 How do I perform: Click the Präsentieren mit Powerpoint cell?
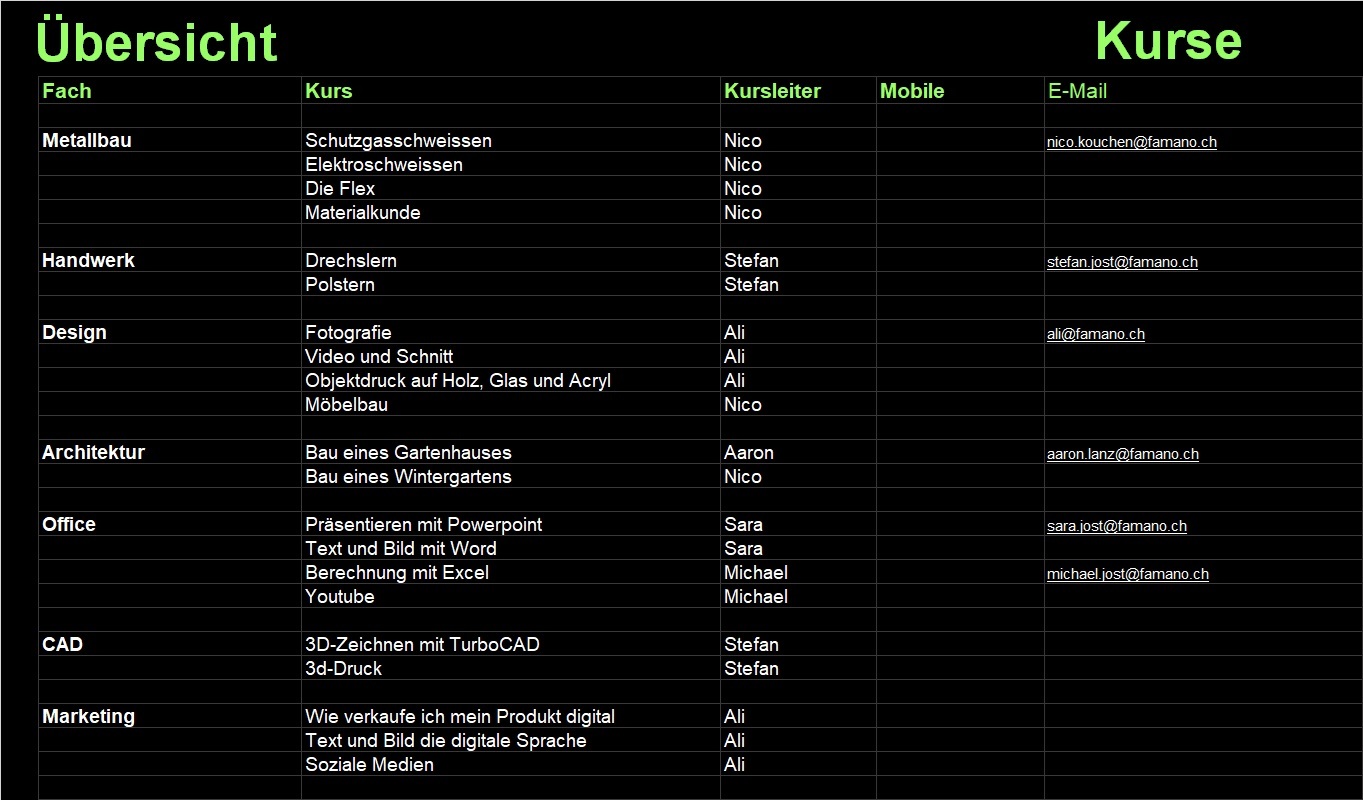click(x=424, y=525)
